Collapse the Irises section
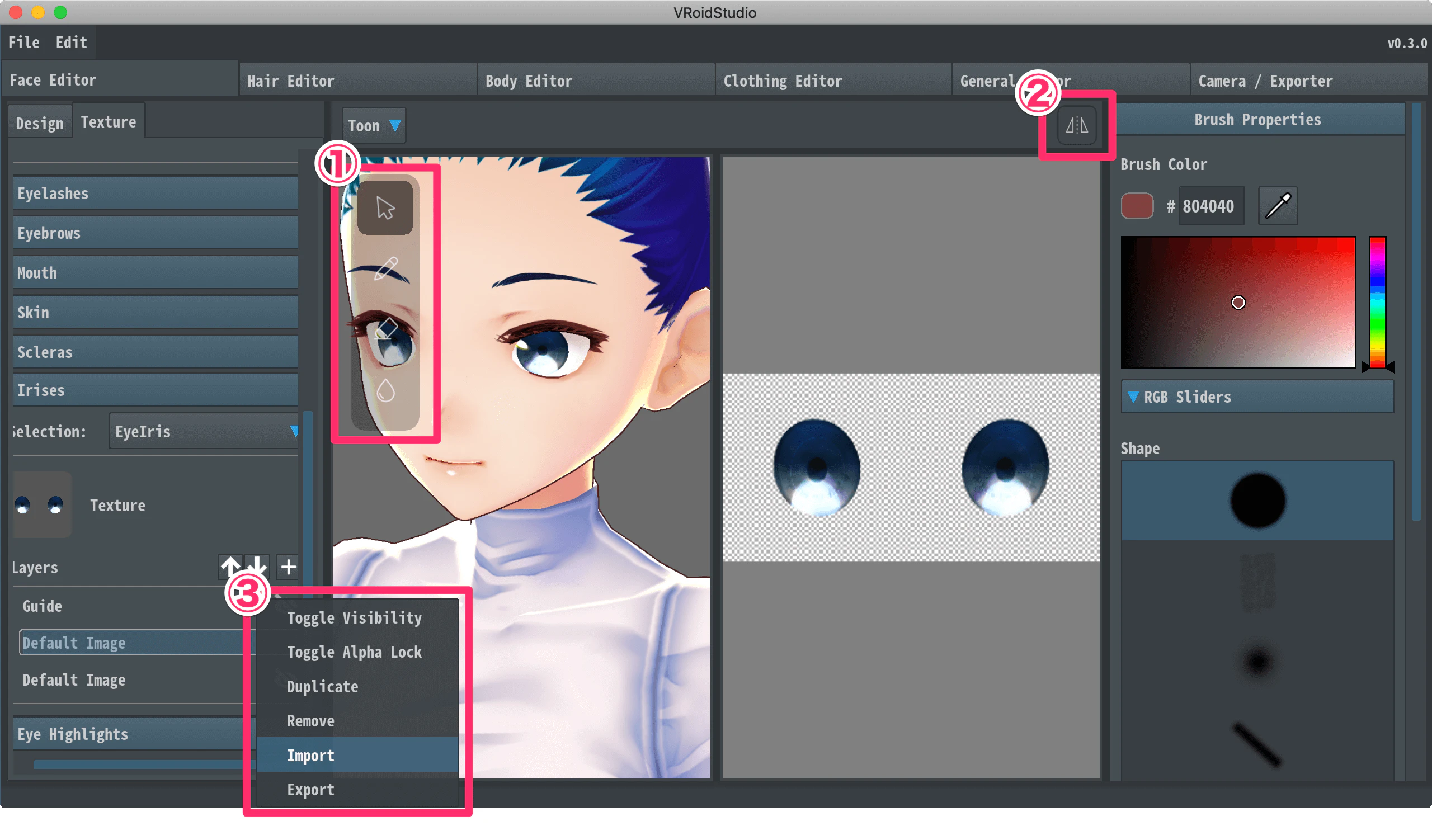 tap(156, 391)
